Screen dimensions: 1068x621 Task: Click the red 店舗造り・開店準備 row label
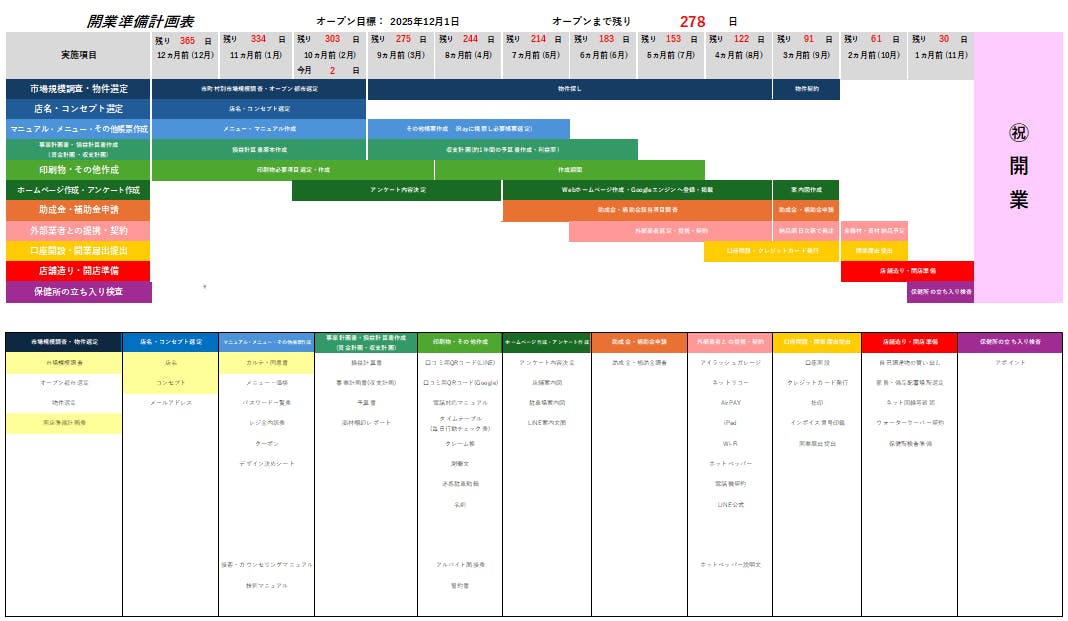pyautogui.click(x=79, y=271)
